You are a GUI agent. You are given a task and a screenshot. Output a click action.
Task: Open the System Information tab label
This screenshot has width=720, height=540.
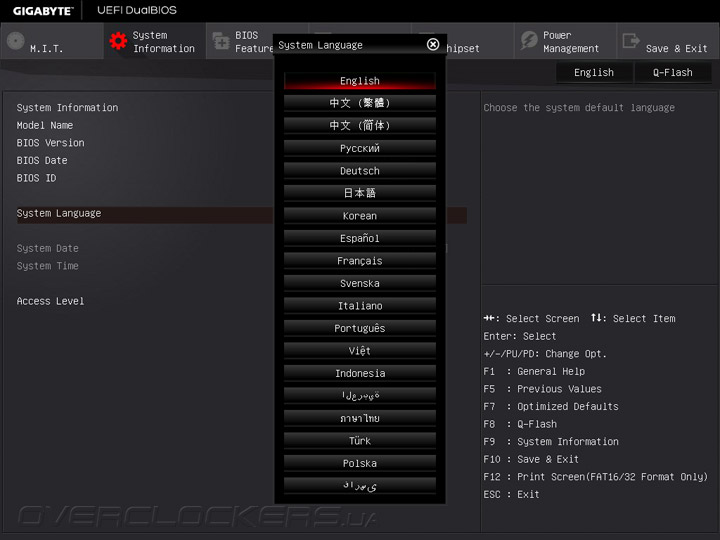click(163, 42)
